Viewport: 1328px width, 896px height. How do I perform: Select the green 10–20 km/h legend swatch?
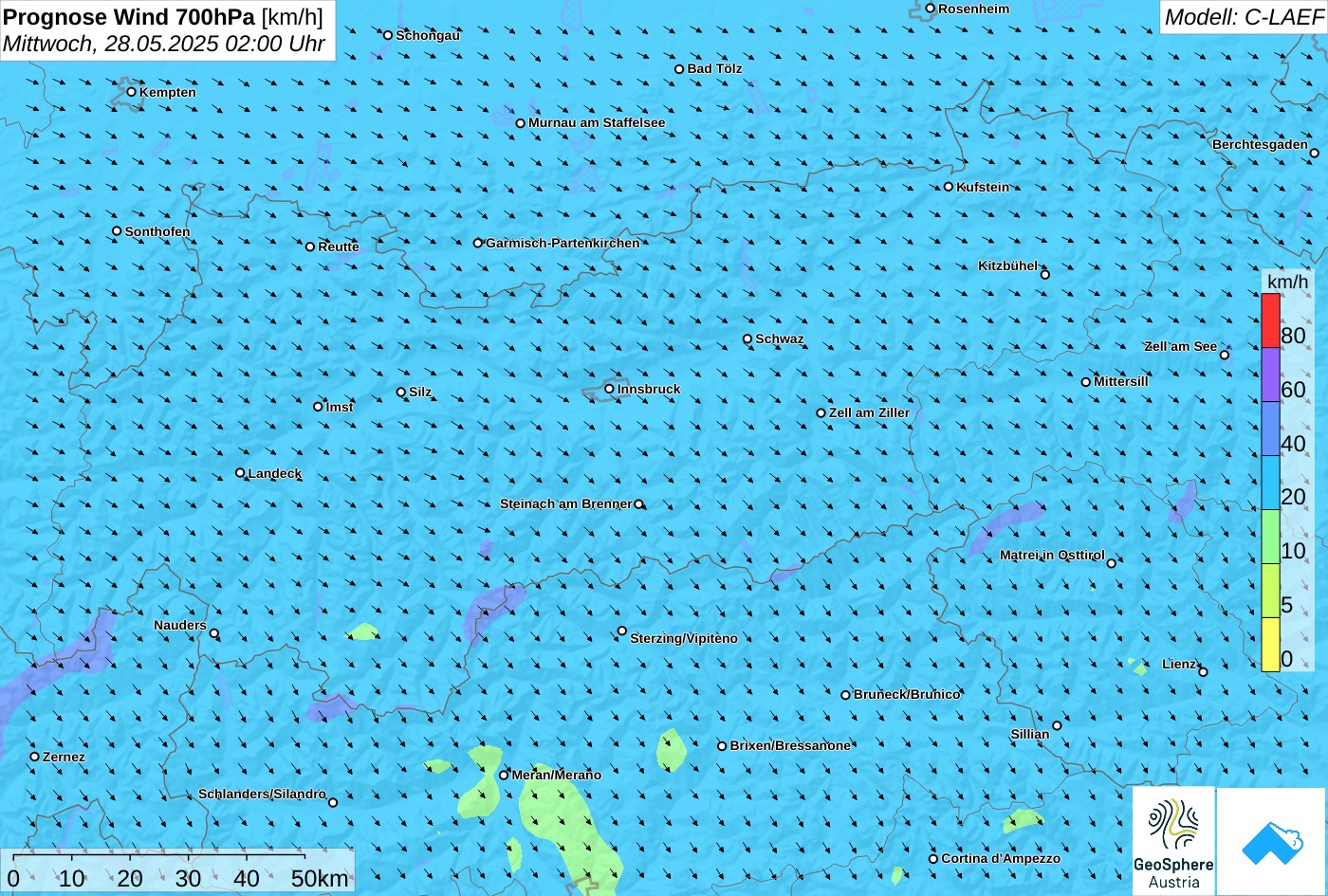pos(1270,537)
